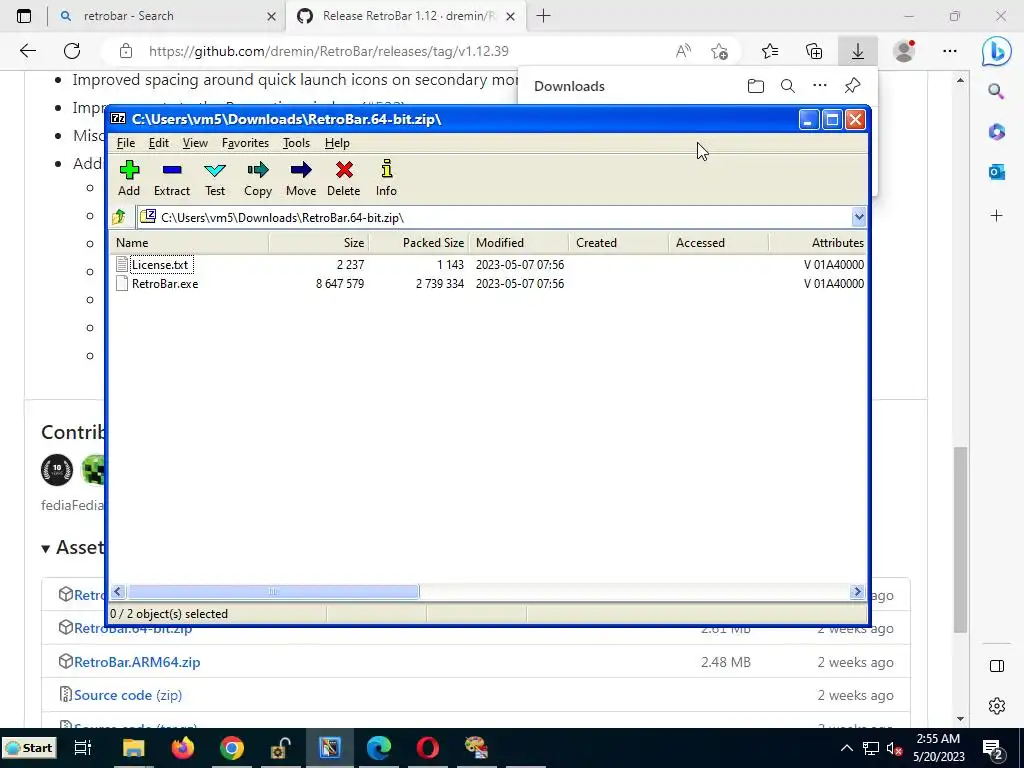Open Edge sidebar settings gear
1024x768 pixels.
(x=996, y=705)
